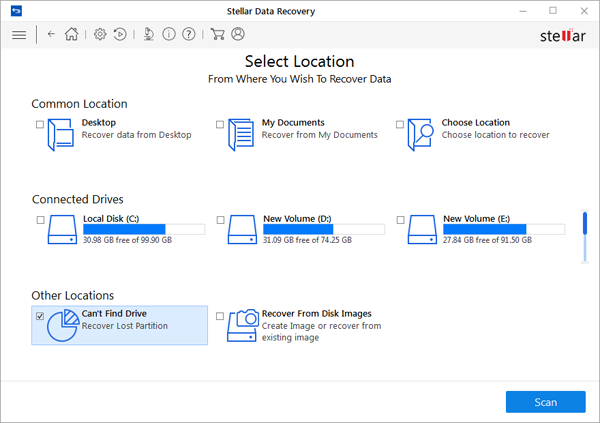The height and width of the screenshot is (423, 600).
Task: Click 'Recover data from Desktop' text
Action: [137, 135]
